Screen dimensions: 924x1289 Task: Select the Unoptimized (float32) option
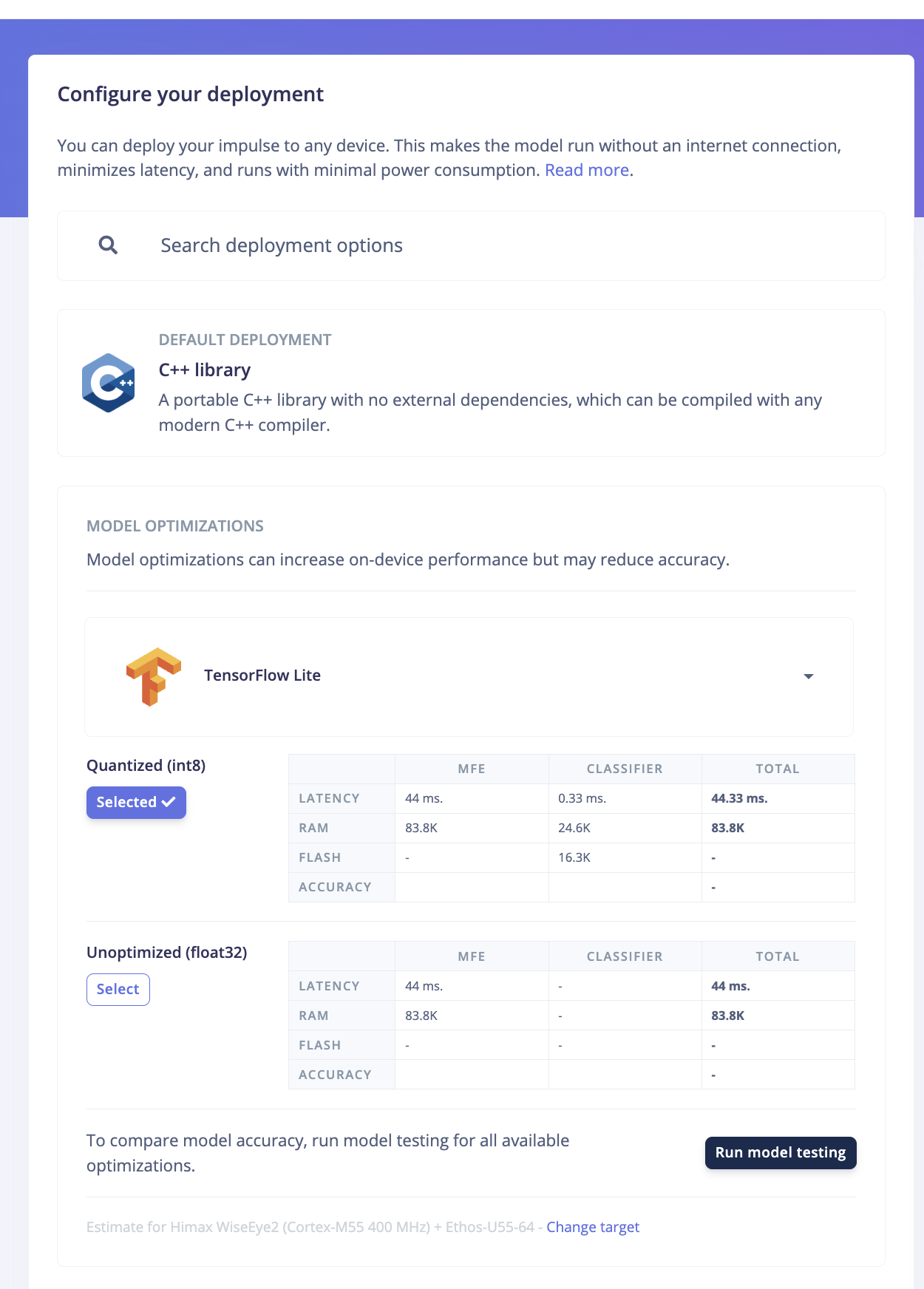coord(118,990)
